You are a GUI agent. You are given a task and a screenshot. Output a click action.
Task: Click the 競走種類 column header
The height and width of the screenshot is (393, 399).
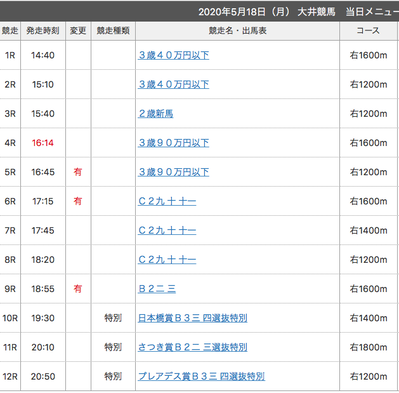click(x=113, y=31)
